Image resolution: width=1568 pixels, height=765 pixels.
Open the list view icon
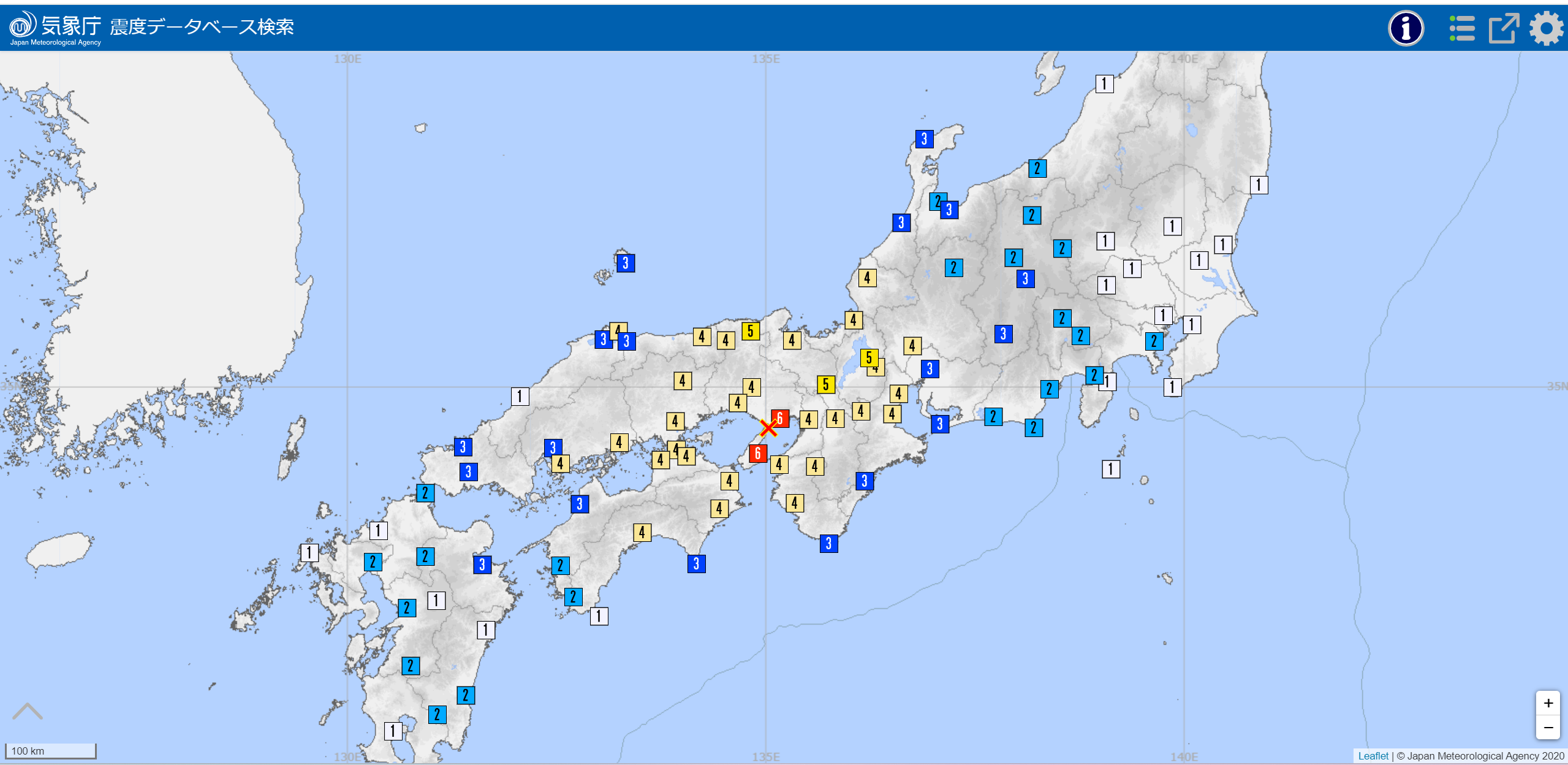(1462, 28)
